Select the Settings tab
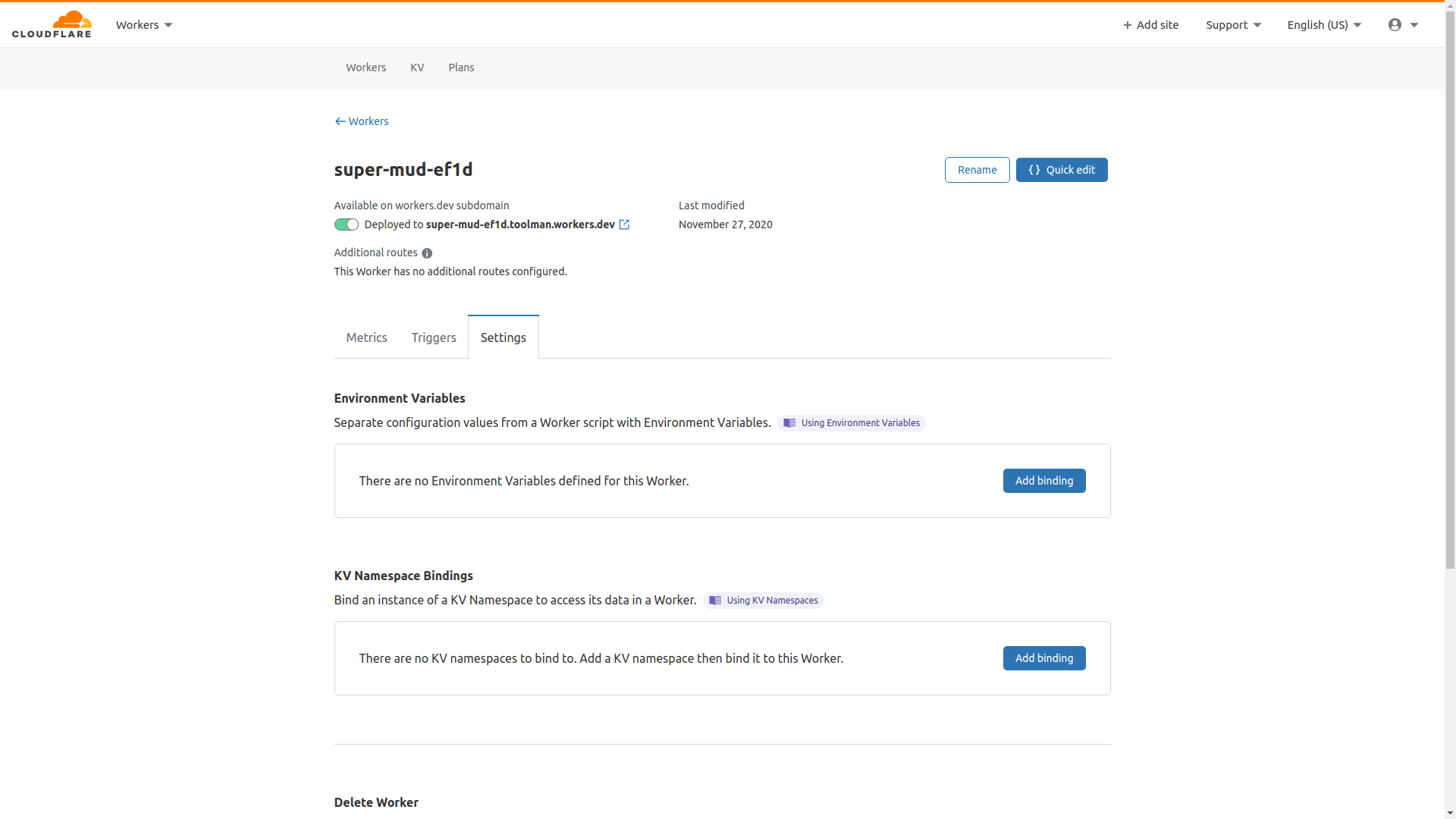This screenshot has height=819, width=1456. [503, 337]
